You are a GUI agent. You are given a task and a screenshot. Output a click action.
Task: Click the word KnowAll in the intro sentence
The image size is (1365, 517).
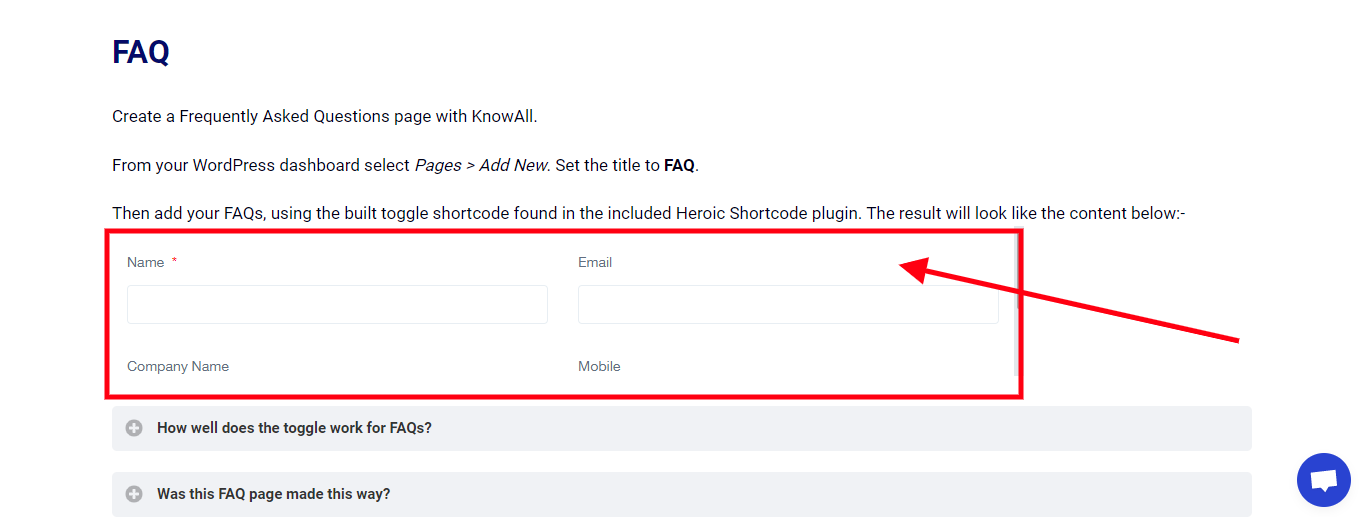(x=504, y=116)
